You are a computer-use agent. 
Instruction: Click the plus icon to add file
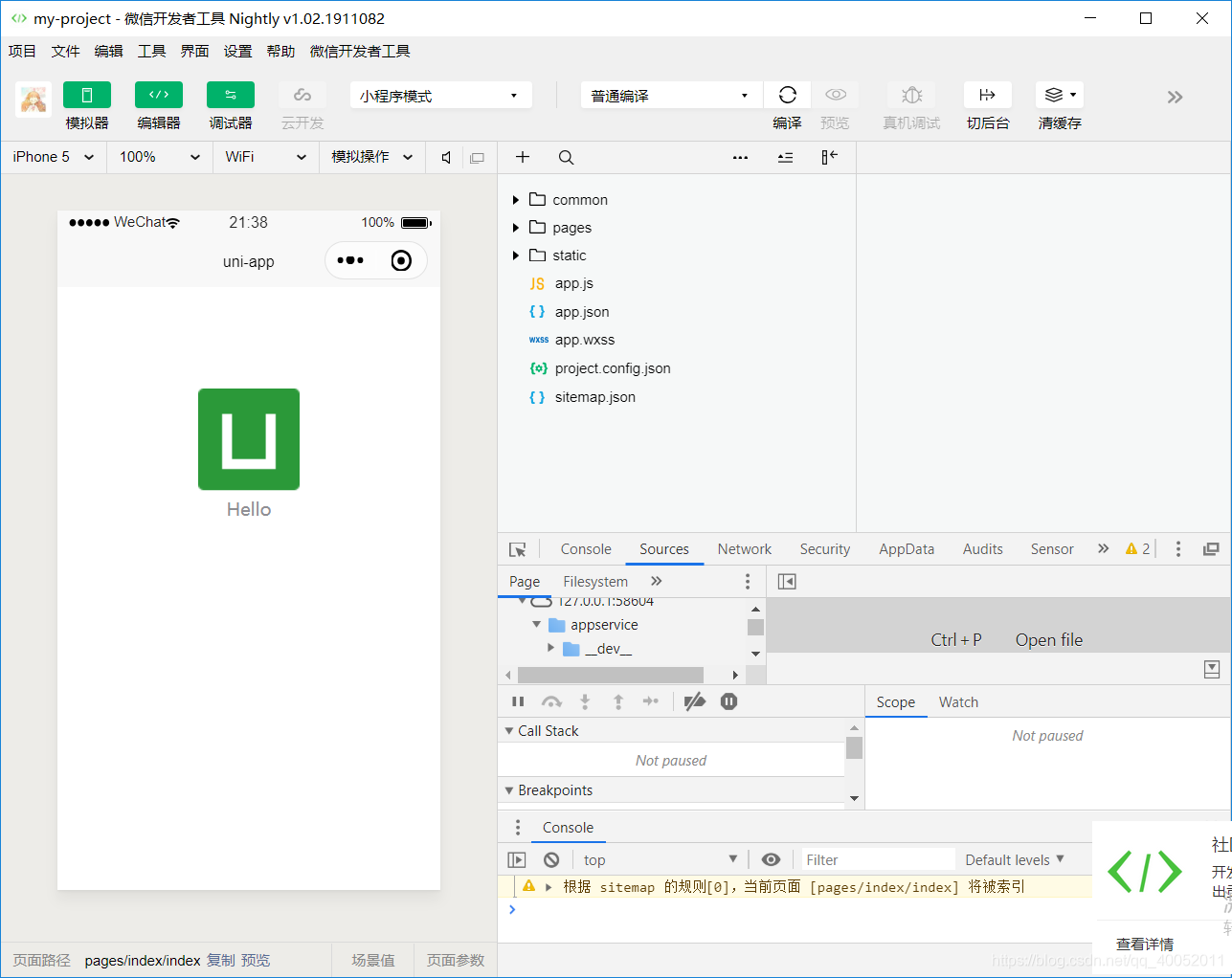coord(523,157)
